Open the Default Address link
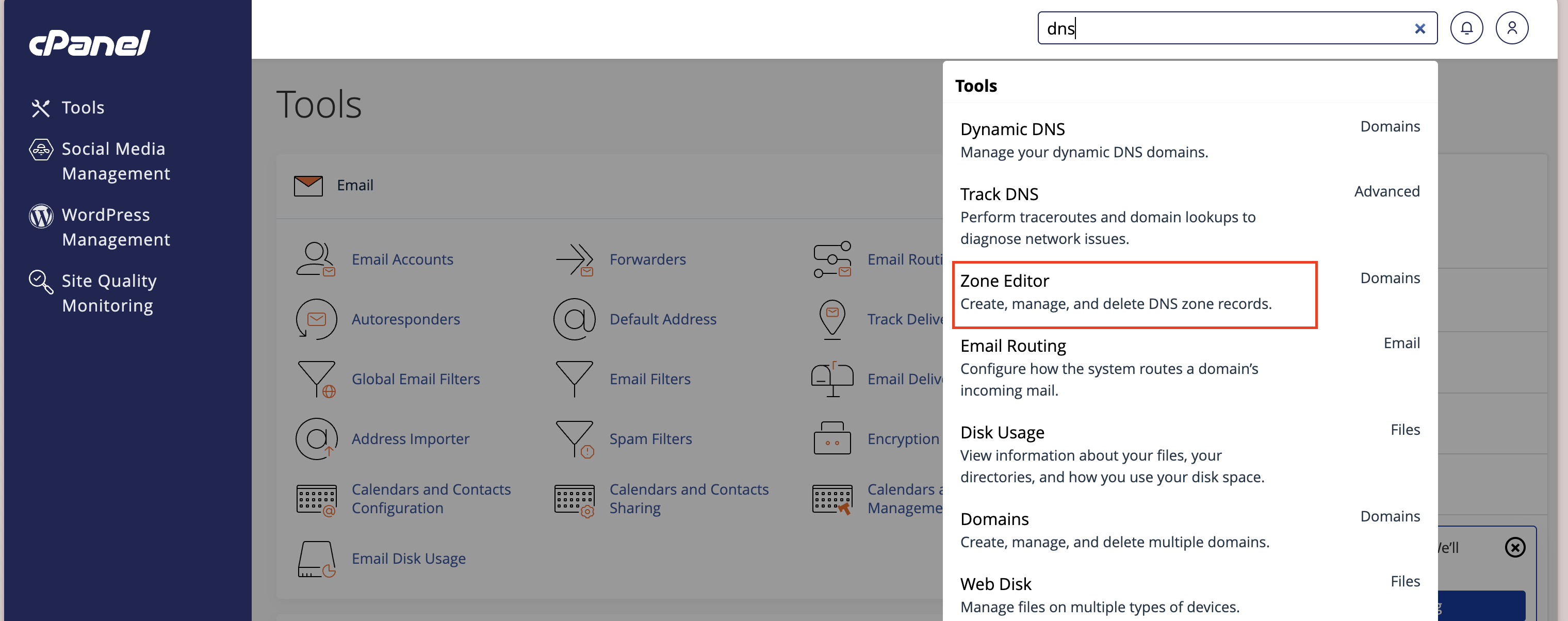The image size is (1568, 621). (x=662, y=319)
